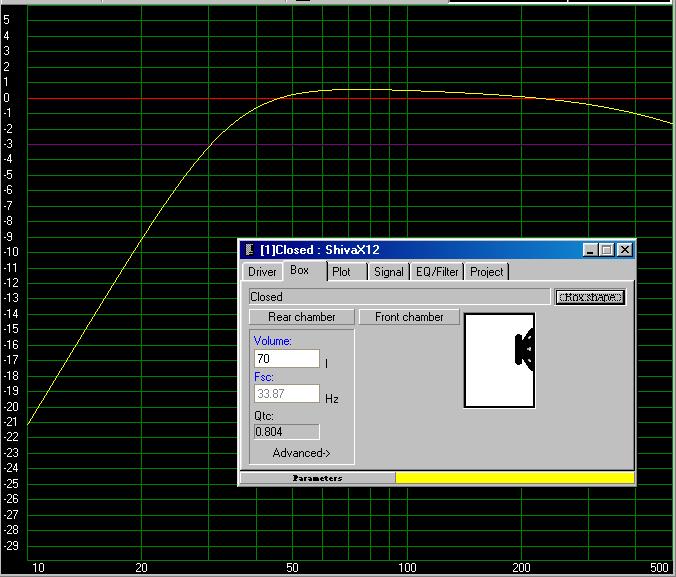Click the yellow plot color swatch bar
Viewport: 676px width, 577px height.
click(515, 478)
